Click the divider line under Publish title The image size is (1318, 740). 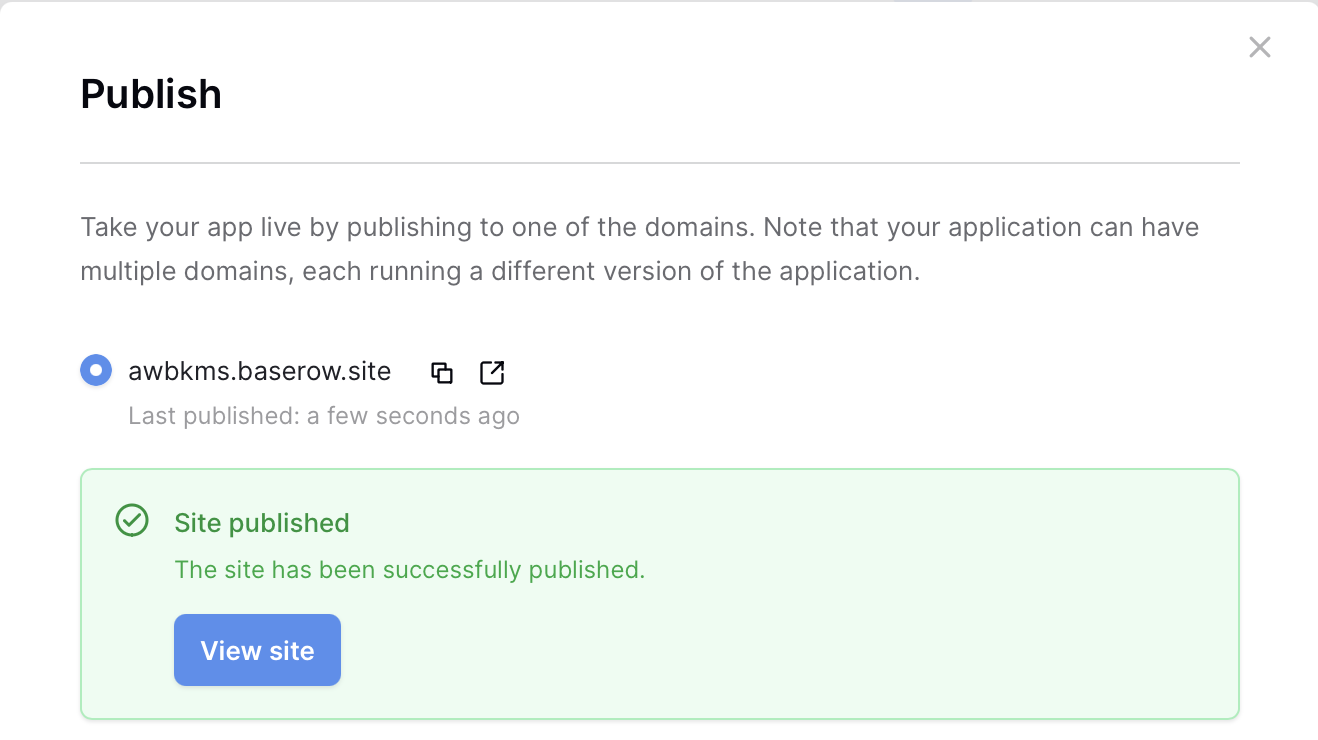click(659, 162)
